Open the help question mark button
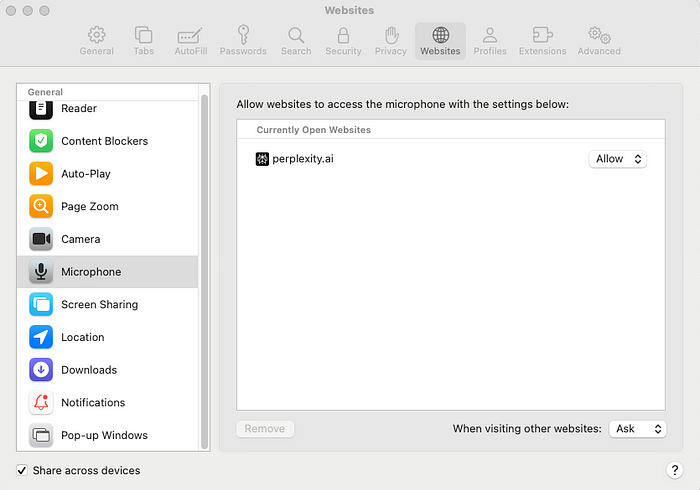This screenshot has width=700, height=490. click(675, 470)
